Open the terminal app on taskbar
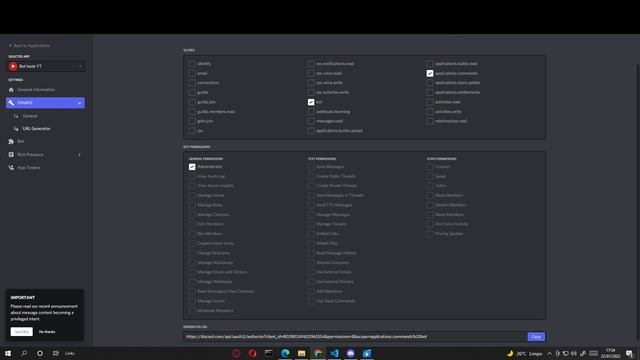Image resolution: width=640 pixels, height=360 pixels. pyautogui.click(x=269, y=353)
